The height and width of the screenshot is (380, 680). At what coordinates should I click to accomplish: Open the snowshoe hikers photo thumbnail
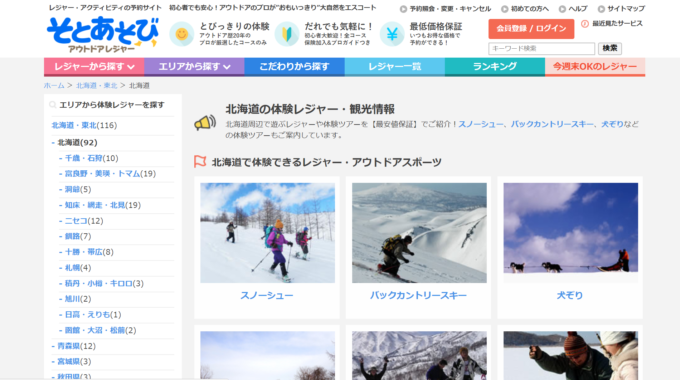coord(268,233)
